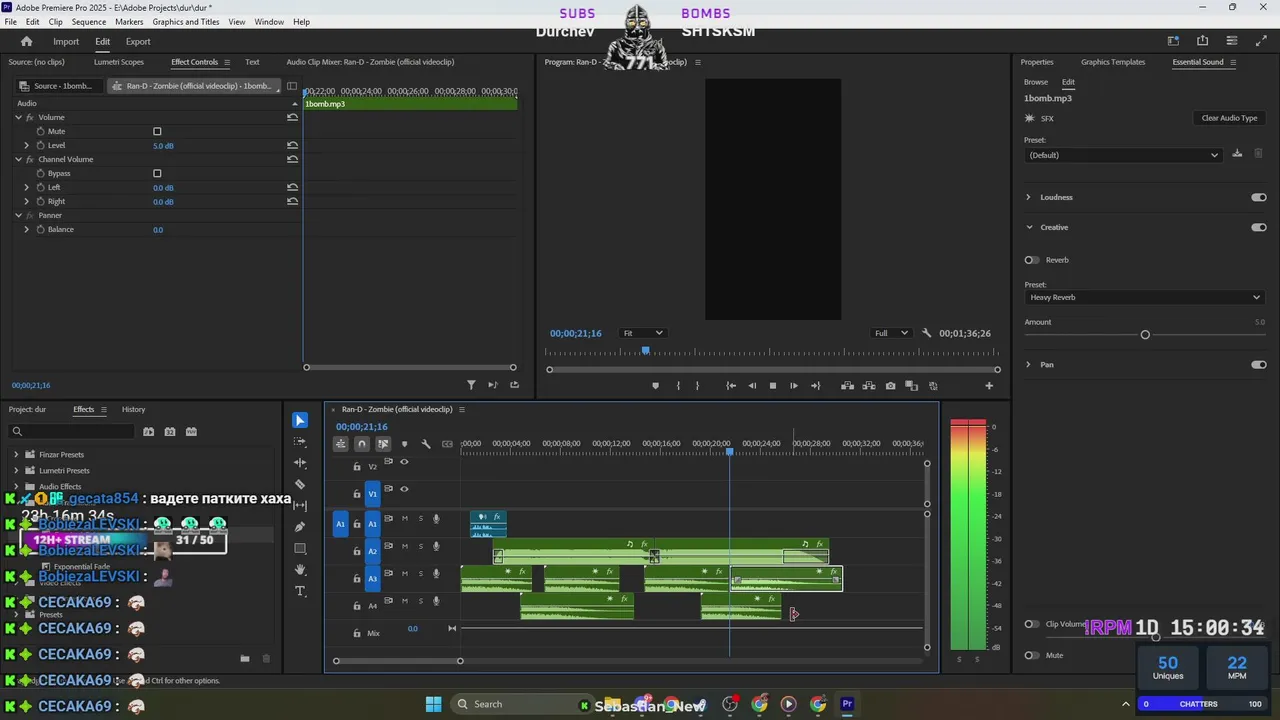Image resolution: width=1280 pixels, height=720 pixels.
Task: Toggle V2 track output eye
Action: coord(404,462)
